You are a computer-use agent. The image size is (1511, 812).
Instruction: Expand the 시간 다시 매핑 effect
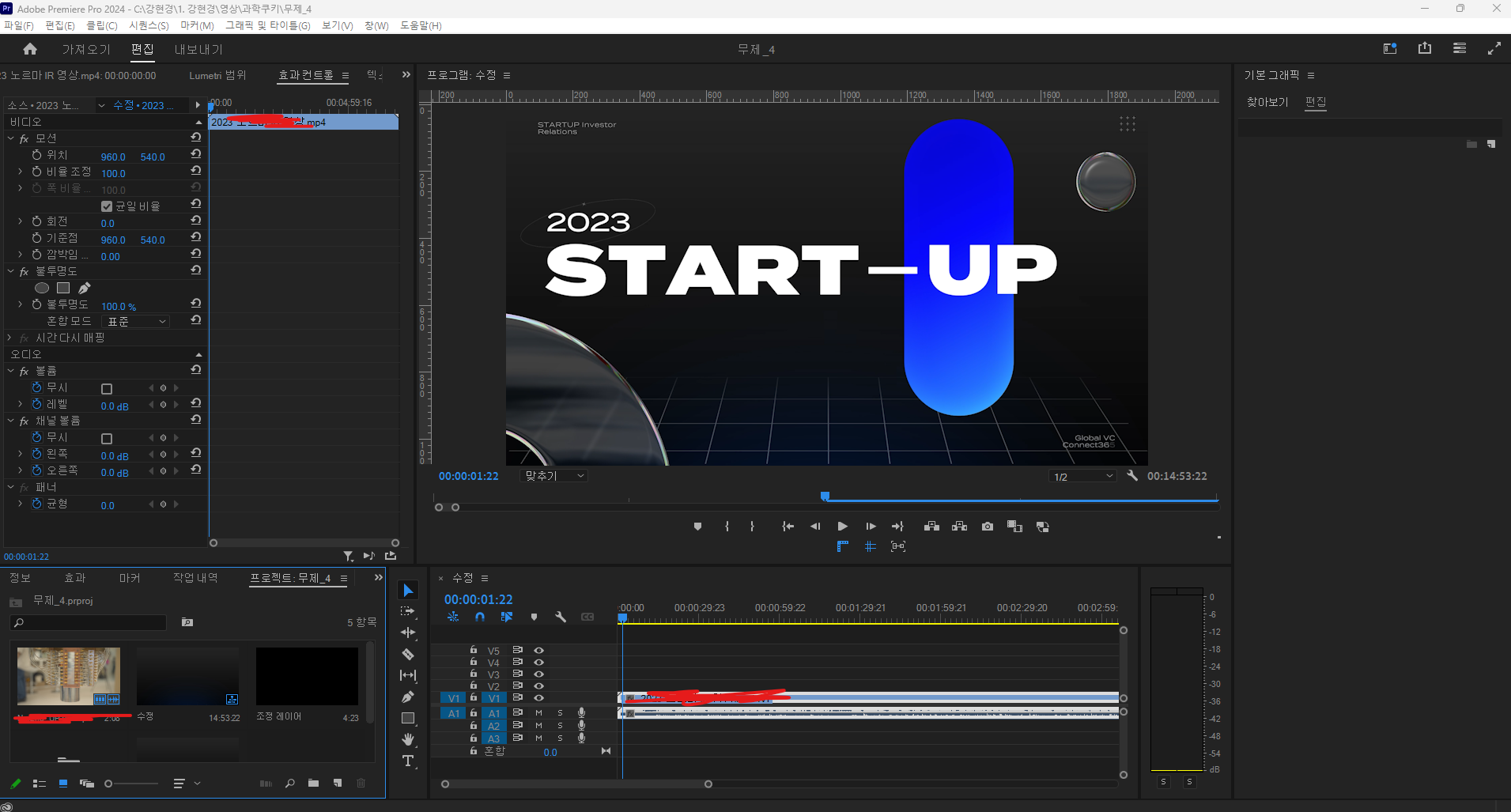(x=11, y=338)
